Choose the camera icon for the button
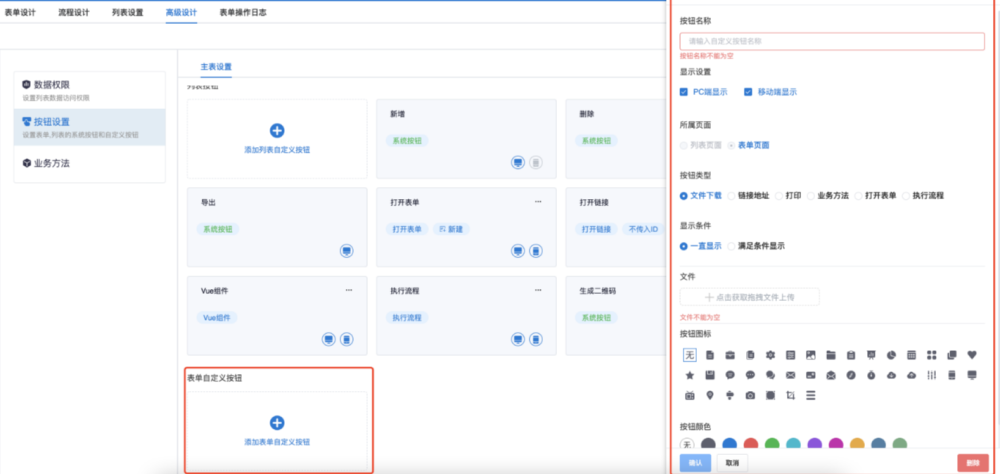The image size is (1000, 474). click(750, 396)
